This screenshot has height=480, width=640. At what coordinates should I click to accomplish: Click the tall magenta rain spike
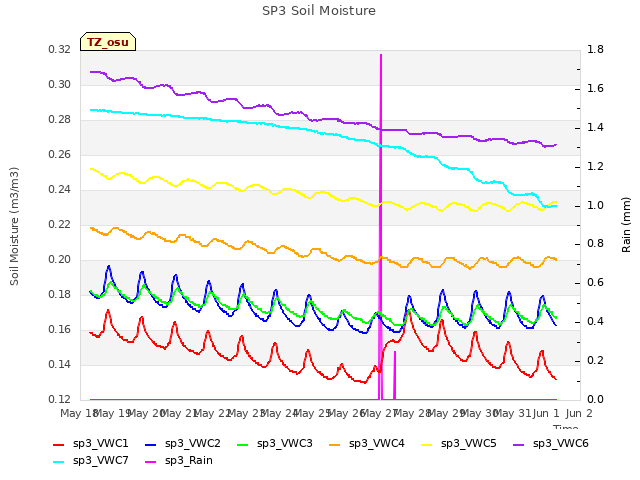pos(381,227)
